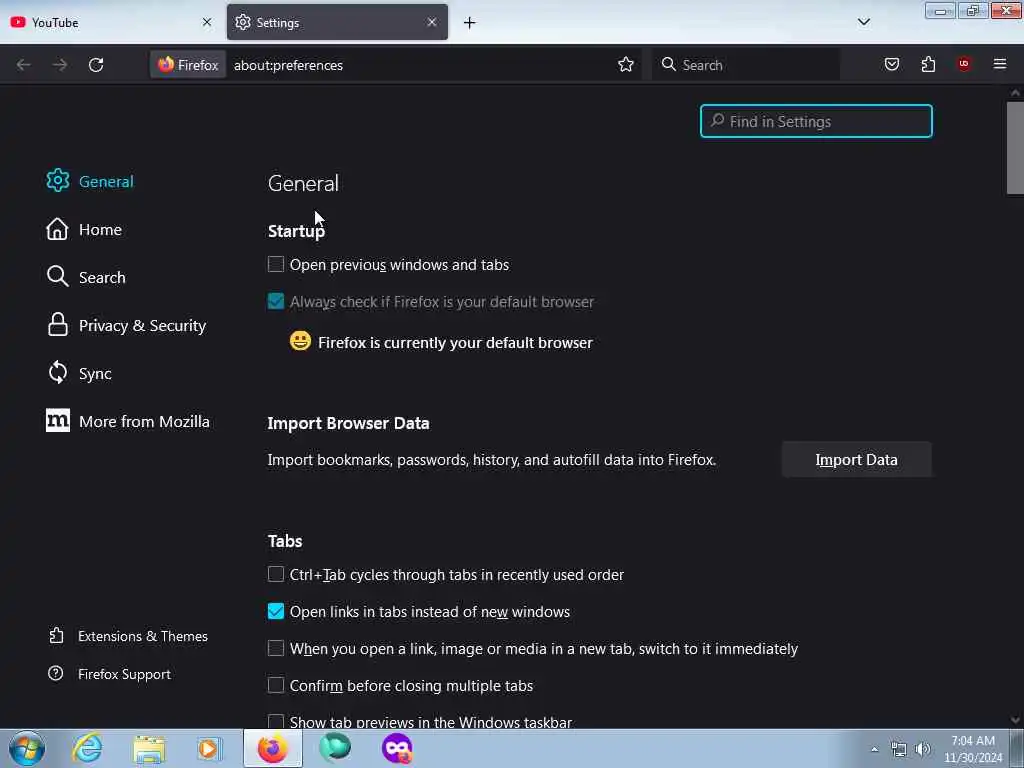Bookmark this page with the star icon
The width and height of the screenshot is (1024, 768).
point(626,65)
